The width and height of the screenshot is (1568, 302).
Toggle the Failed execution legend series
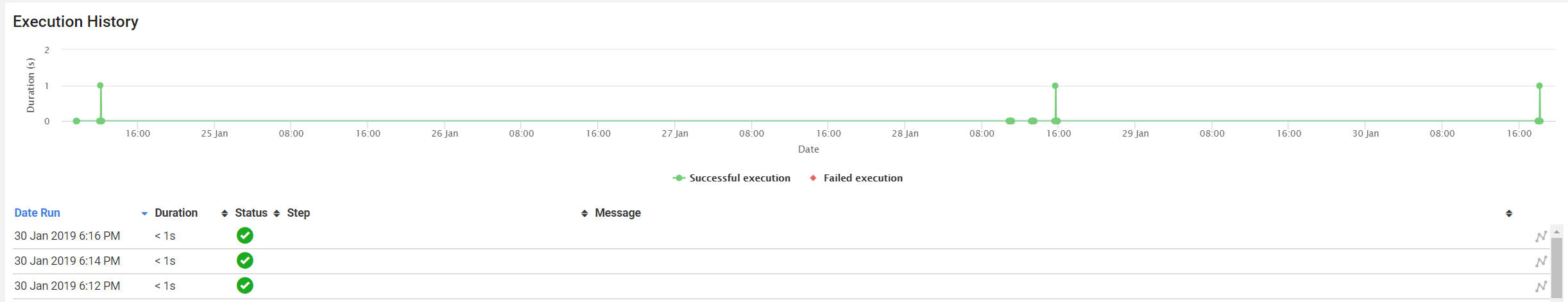(x=856, y=178)
